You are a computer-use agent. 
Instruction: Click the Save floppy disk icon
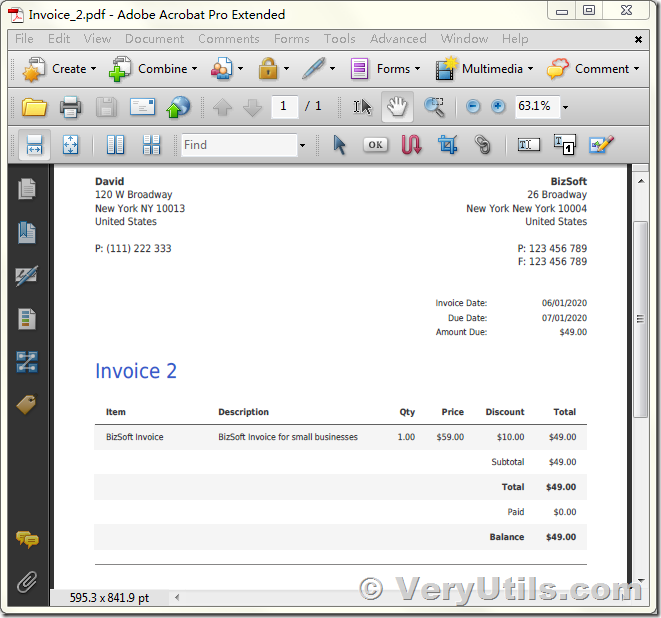[x=106, y=107]
